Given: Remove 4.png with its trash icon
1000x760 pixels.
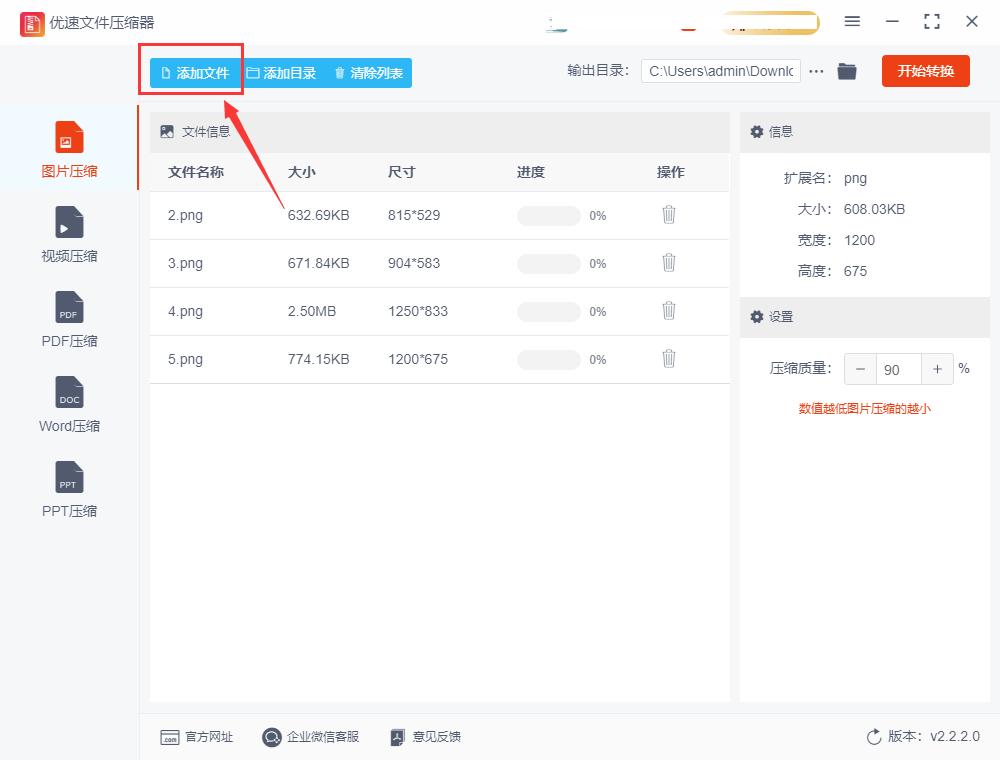Looking at the screenshot, I should (x=668, y=311).
